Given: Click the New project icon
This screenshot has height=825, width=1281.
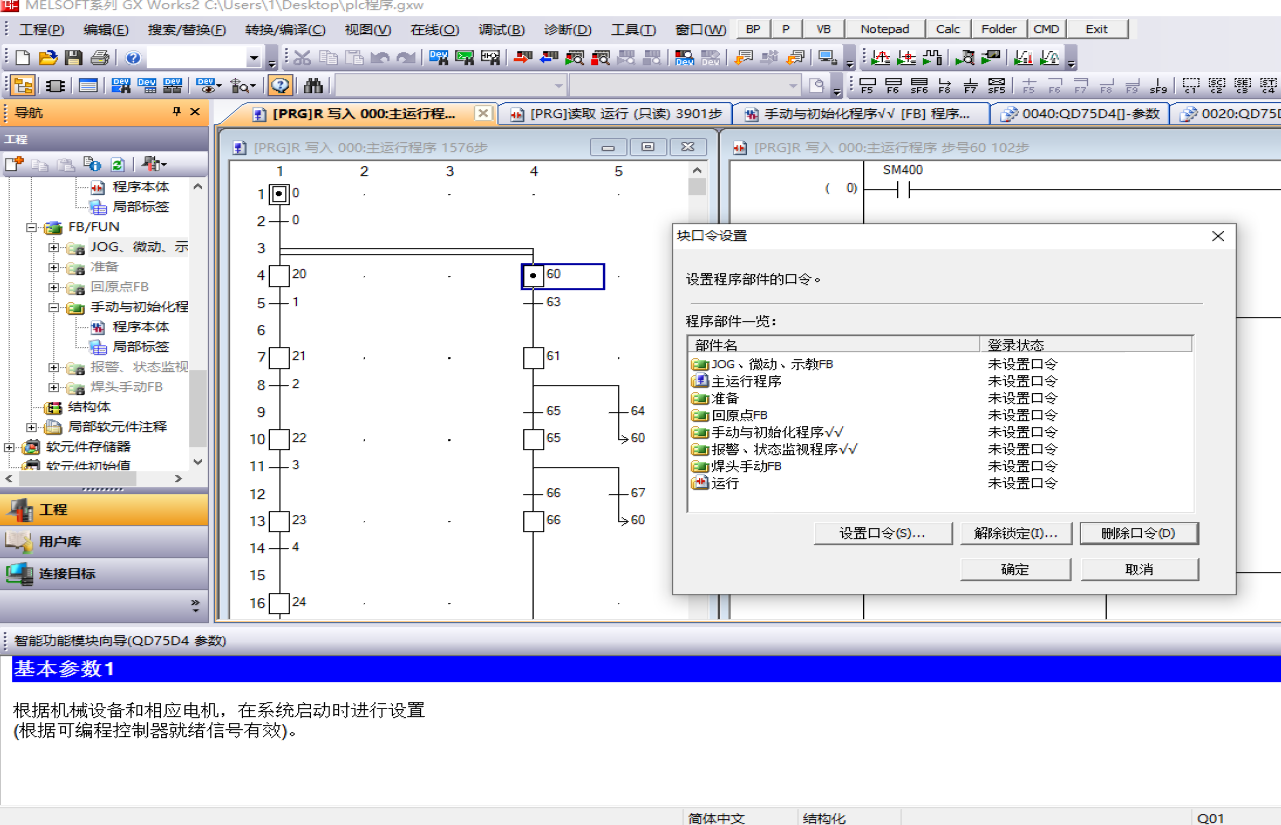Looking at the screenshot, I should point(23,57).
